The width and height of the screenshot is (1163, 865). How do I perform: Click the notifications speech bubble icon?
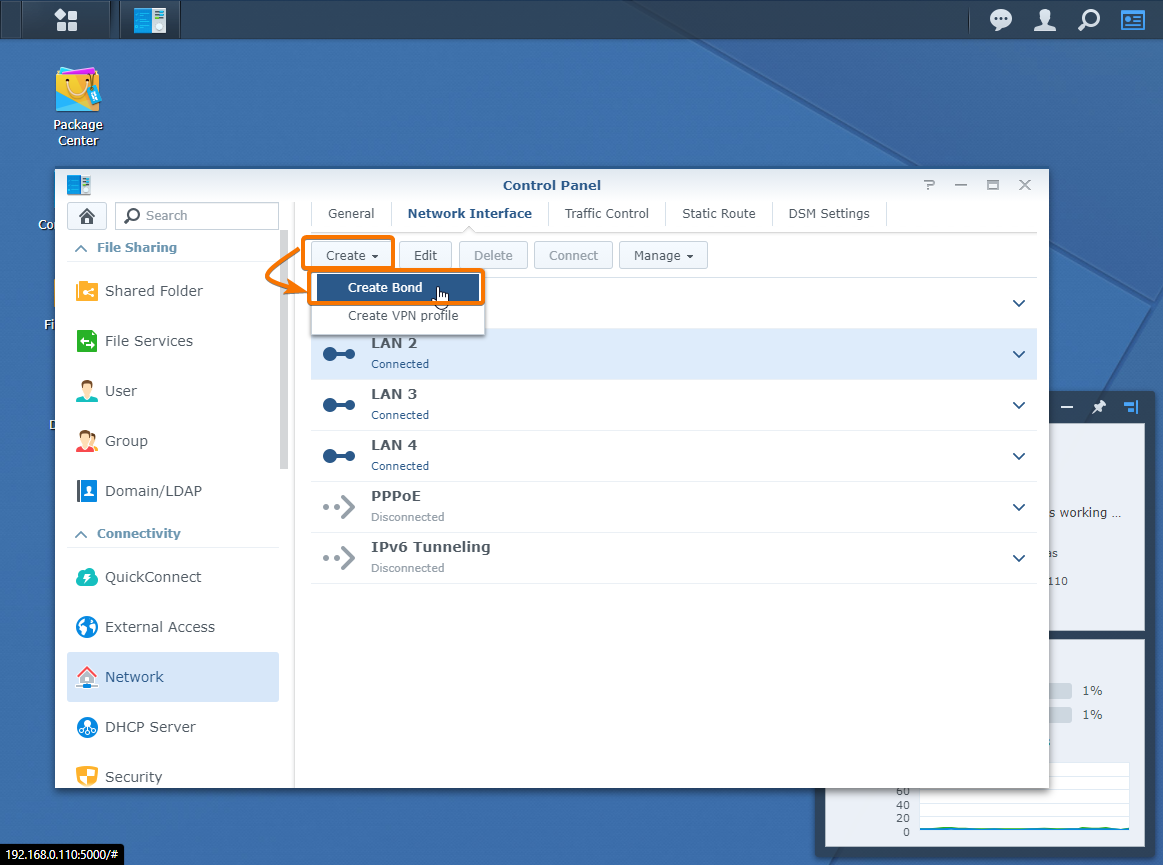point(1000,20)
